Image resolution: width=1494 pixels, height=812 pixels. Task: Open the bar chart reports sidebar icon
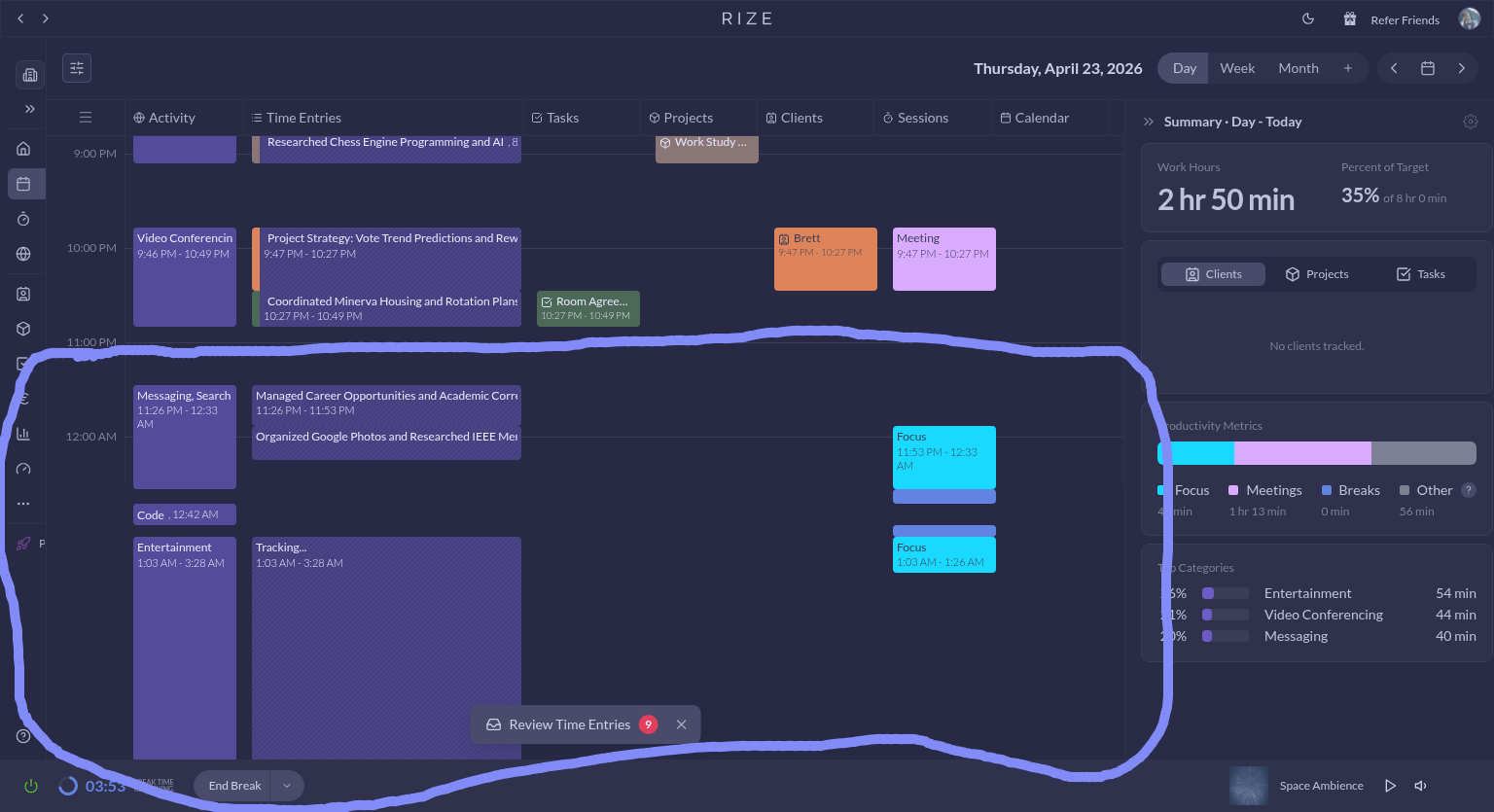pos(23,434)
